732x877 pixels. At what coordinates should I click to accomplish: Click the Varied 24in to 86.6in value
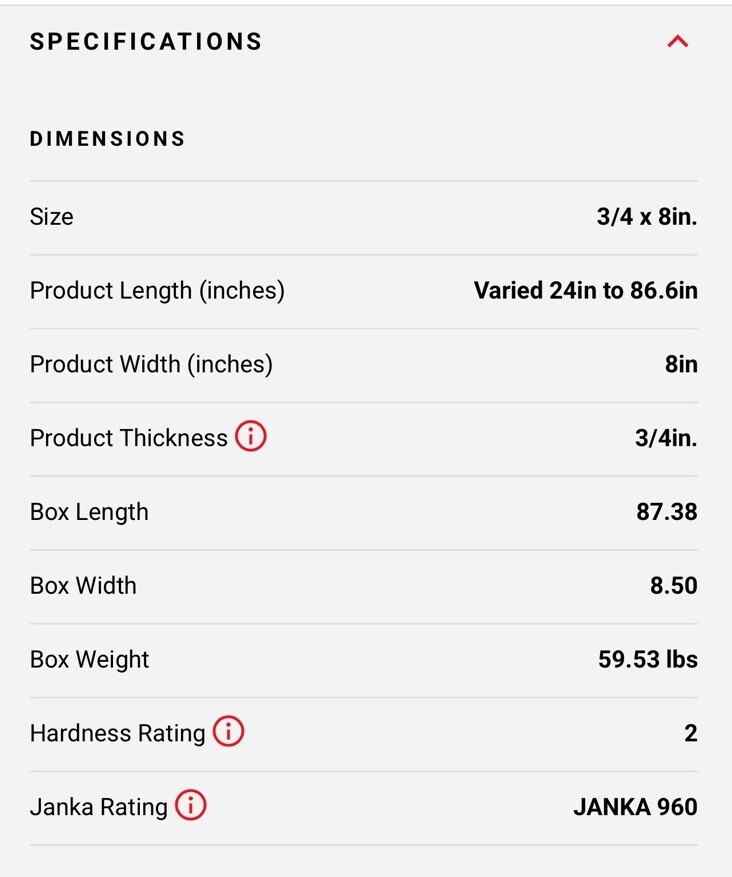pyautogui.click(x=585, y=291)
